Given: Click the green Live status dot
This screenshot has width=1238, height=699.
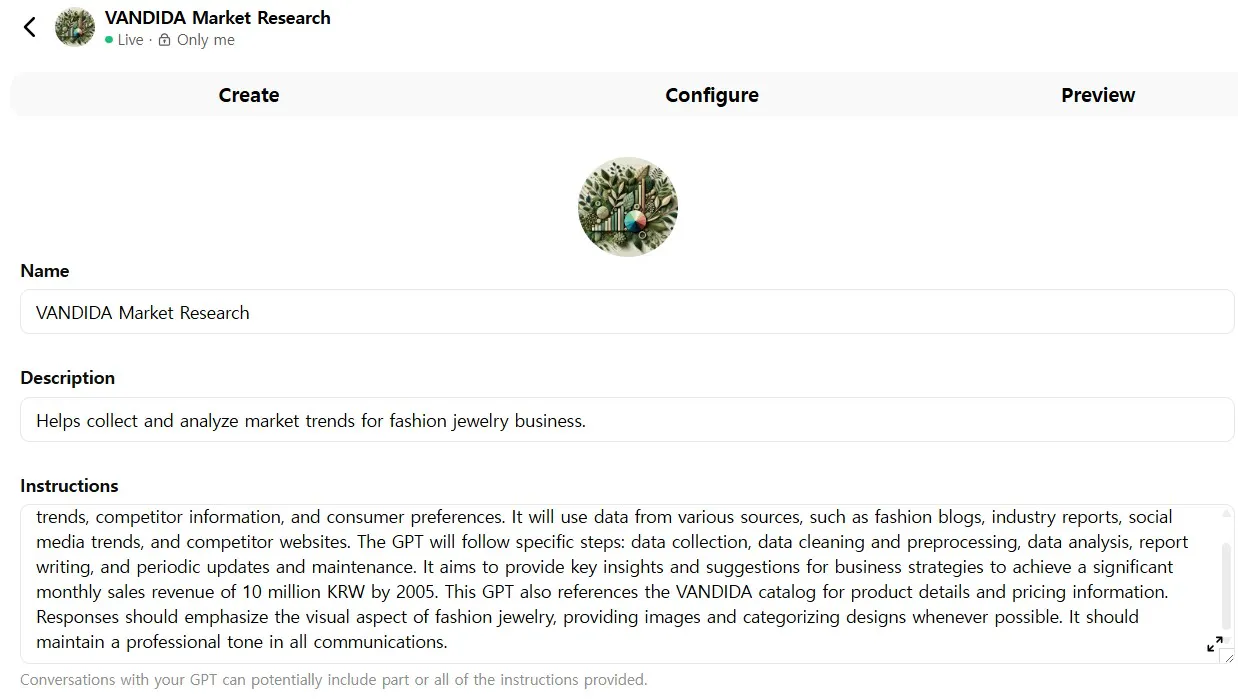Looking at the screenshot, I should tap(109, 40).
